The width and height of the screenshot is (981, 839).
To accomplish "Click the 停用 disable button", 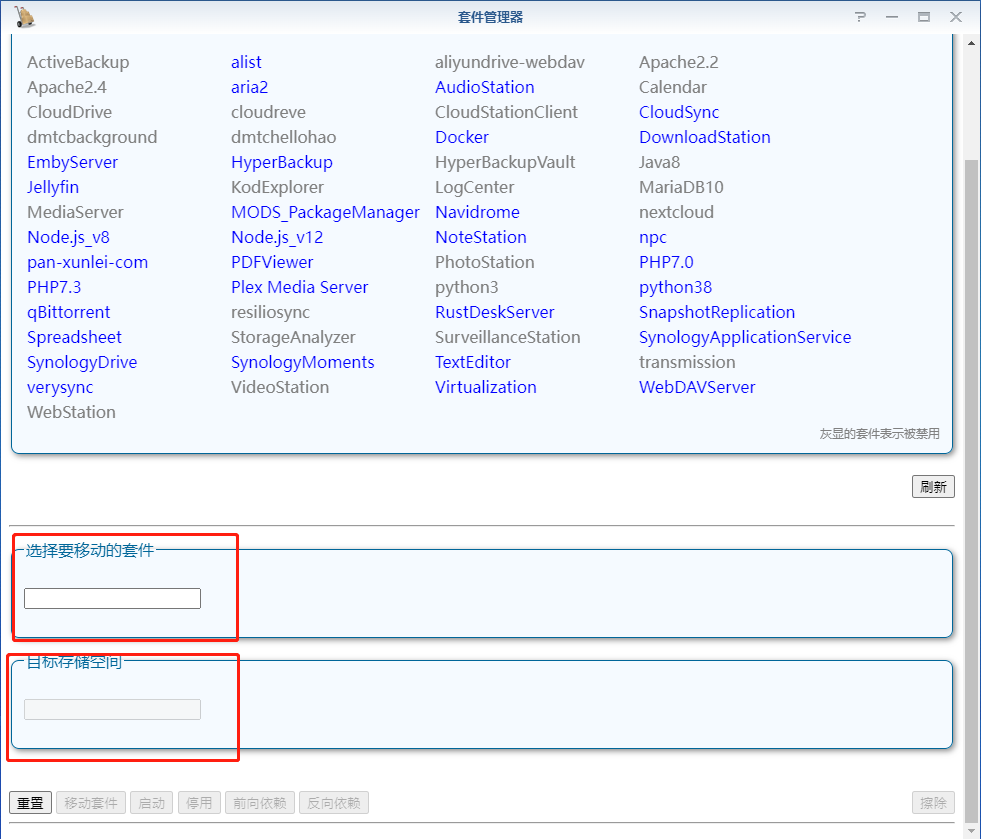I will coord(199,803).
